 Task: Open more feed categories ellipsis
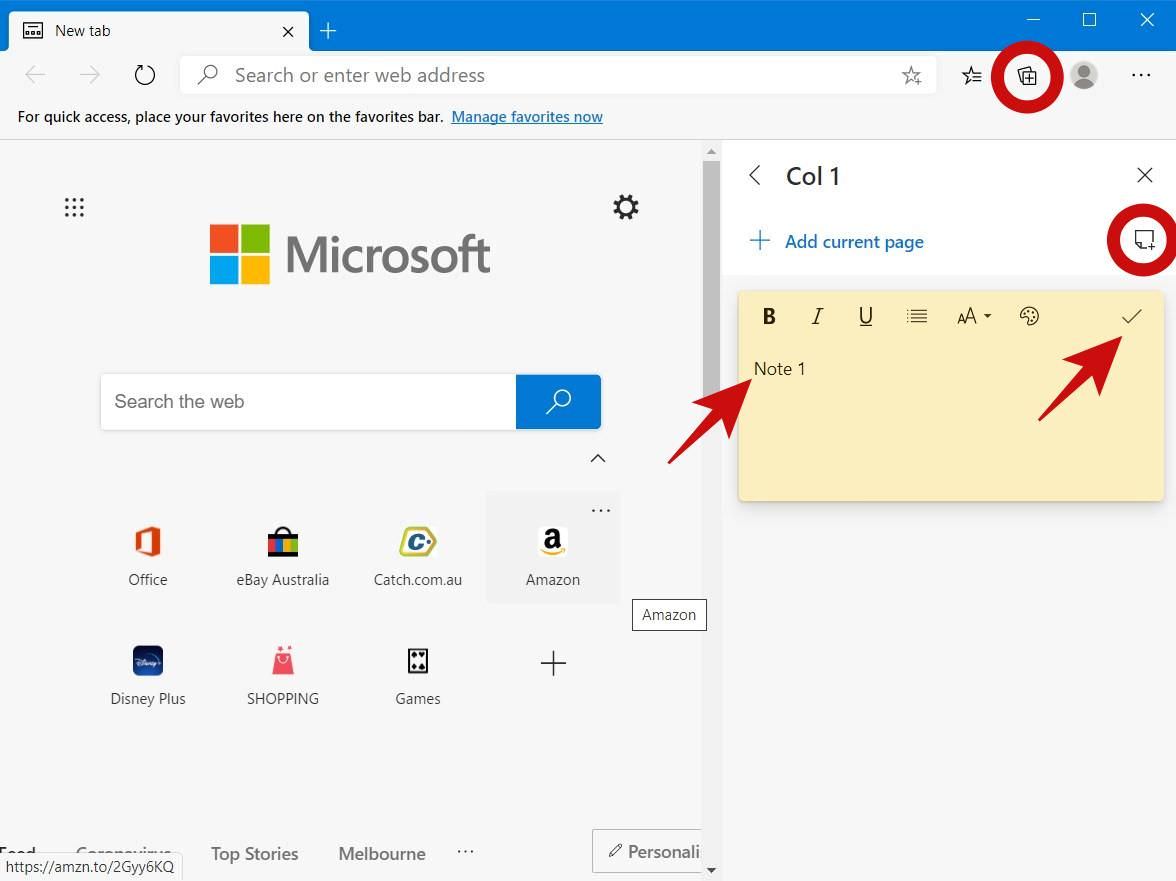(465, 851)
